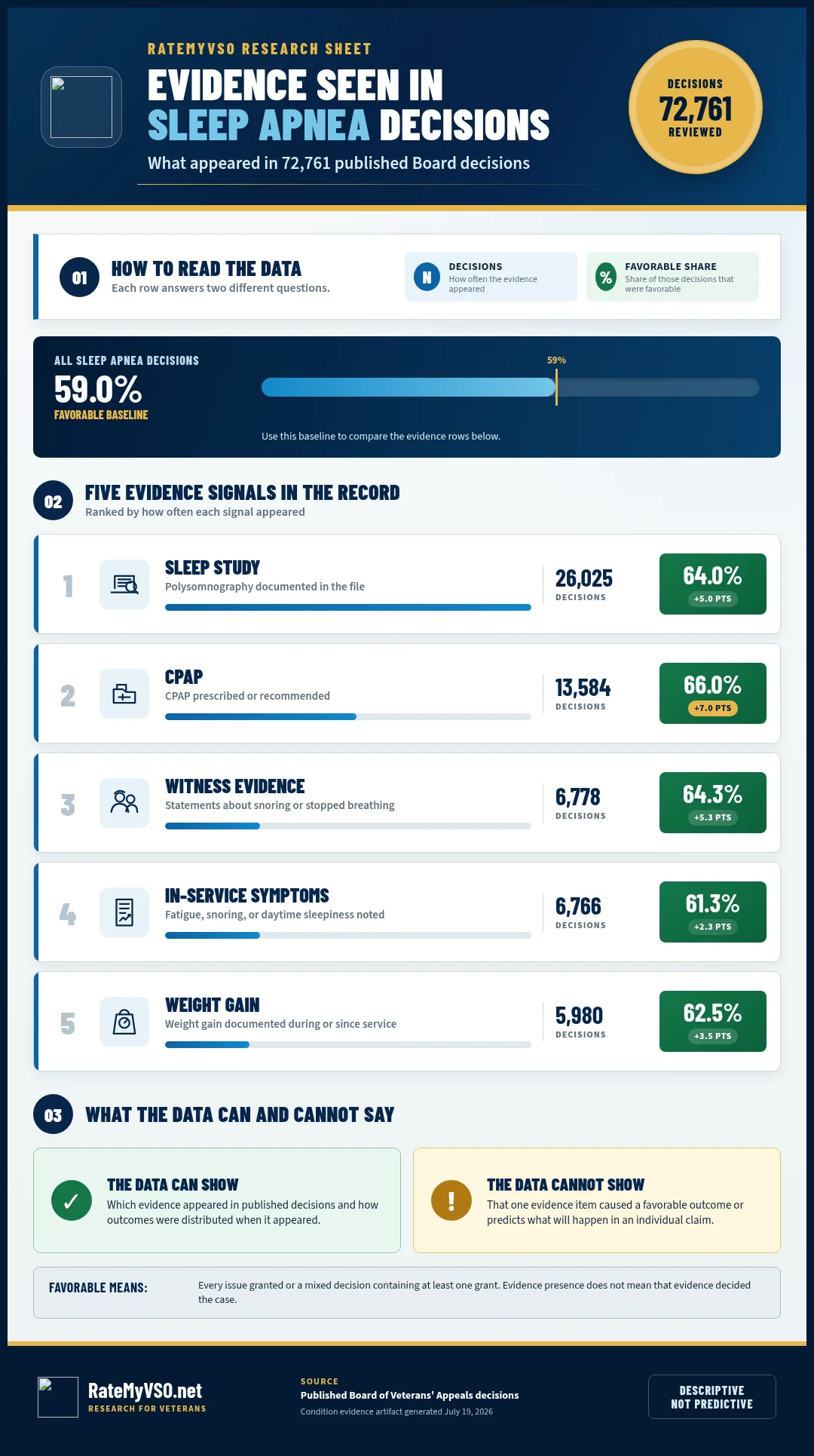Click the 66.0% CPAP favorable badge
The image size is (814, 1456).
713,694
